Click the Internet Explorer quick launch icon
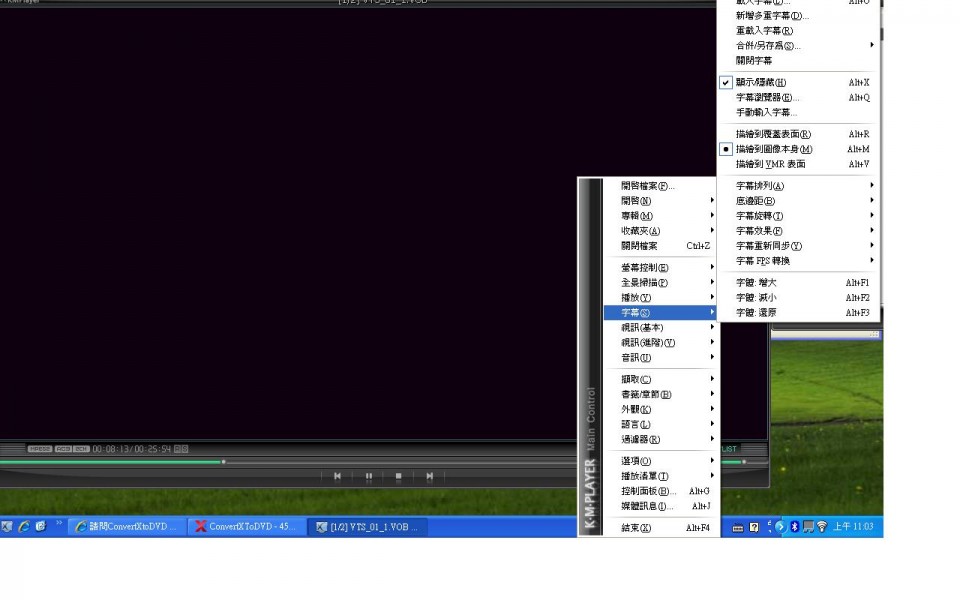Viewport: 960px width, 600px height. [24, 527]
